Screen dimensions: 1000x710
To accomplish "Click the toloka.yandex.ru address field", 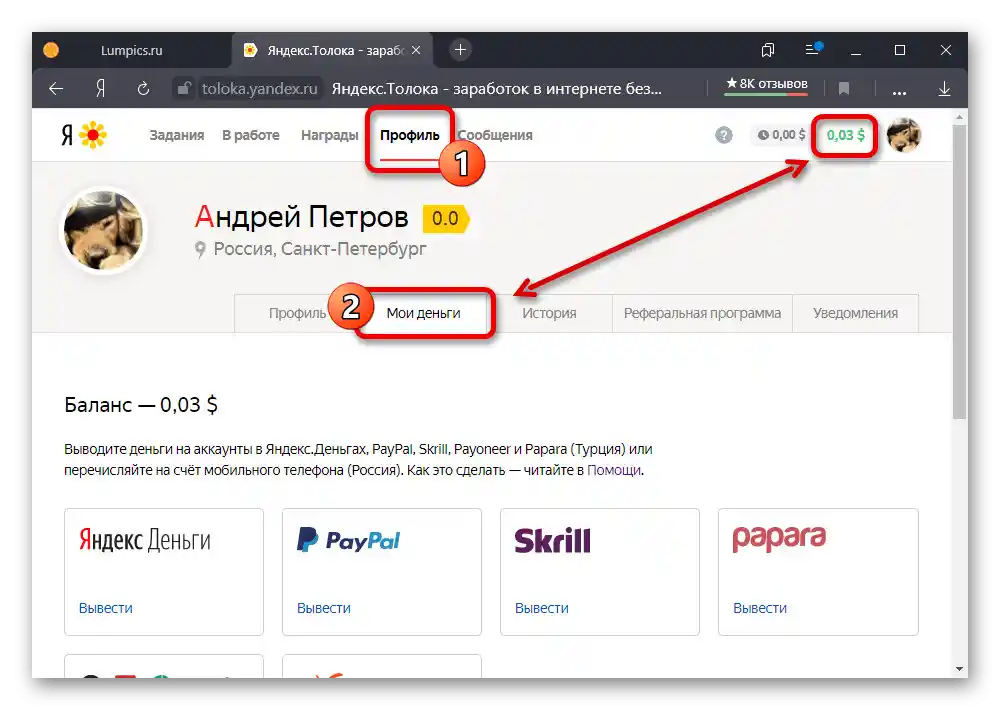I will coord(260,89).
